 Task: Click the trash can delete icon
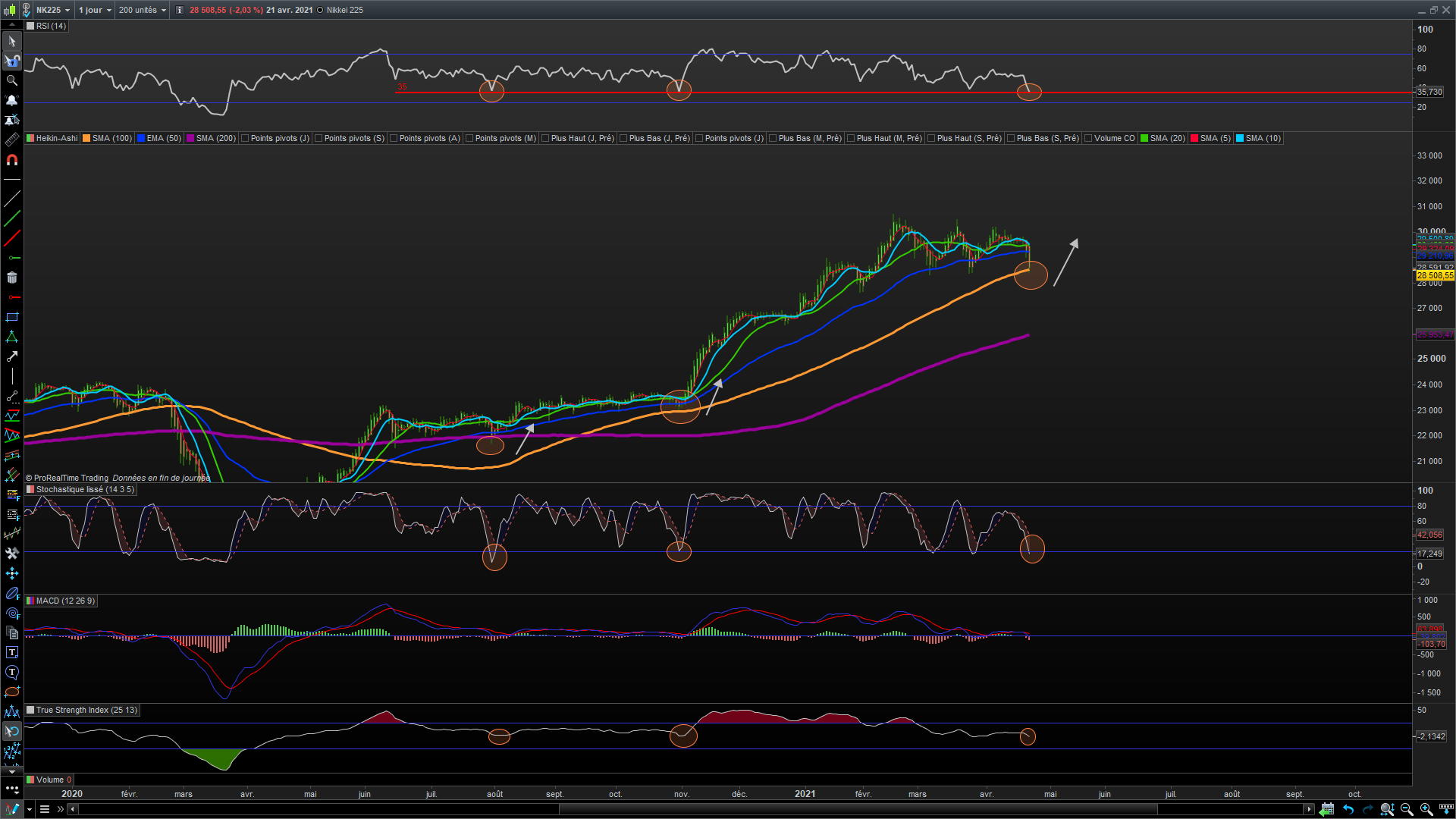coord(11,278)
